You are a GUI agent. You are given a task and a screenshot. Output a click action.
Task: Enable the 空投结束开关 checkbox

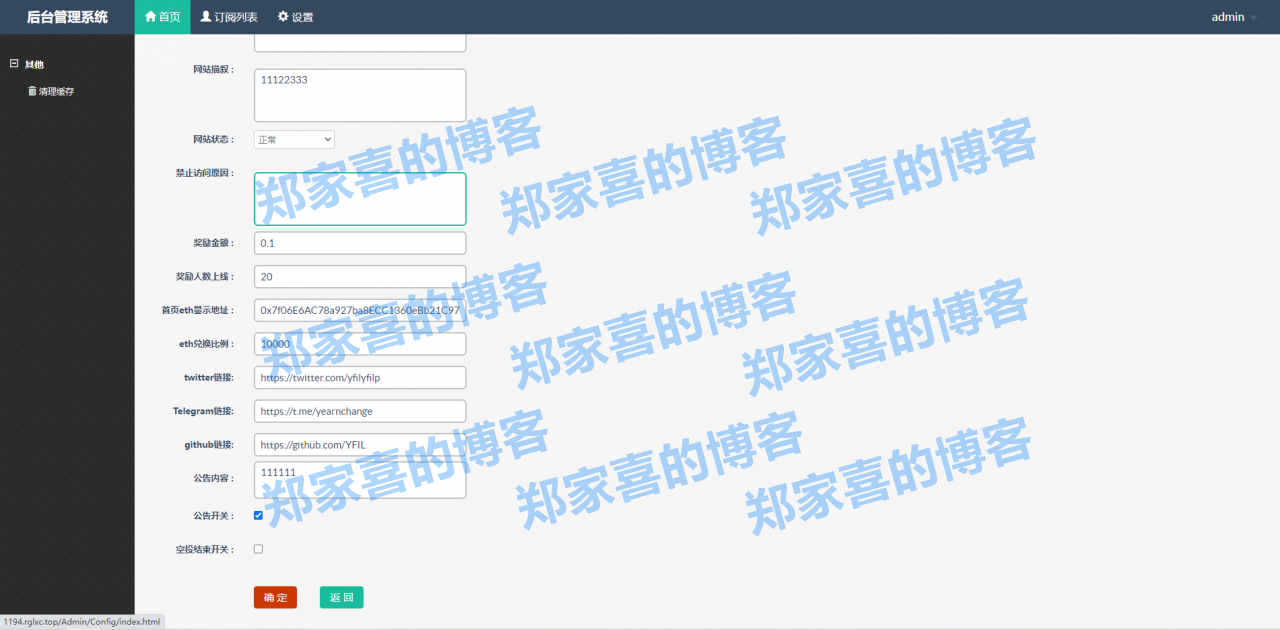[258, 549]
